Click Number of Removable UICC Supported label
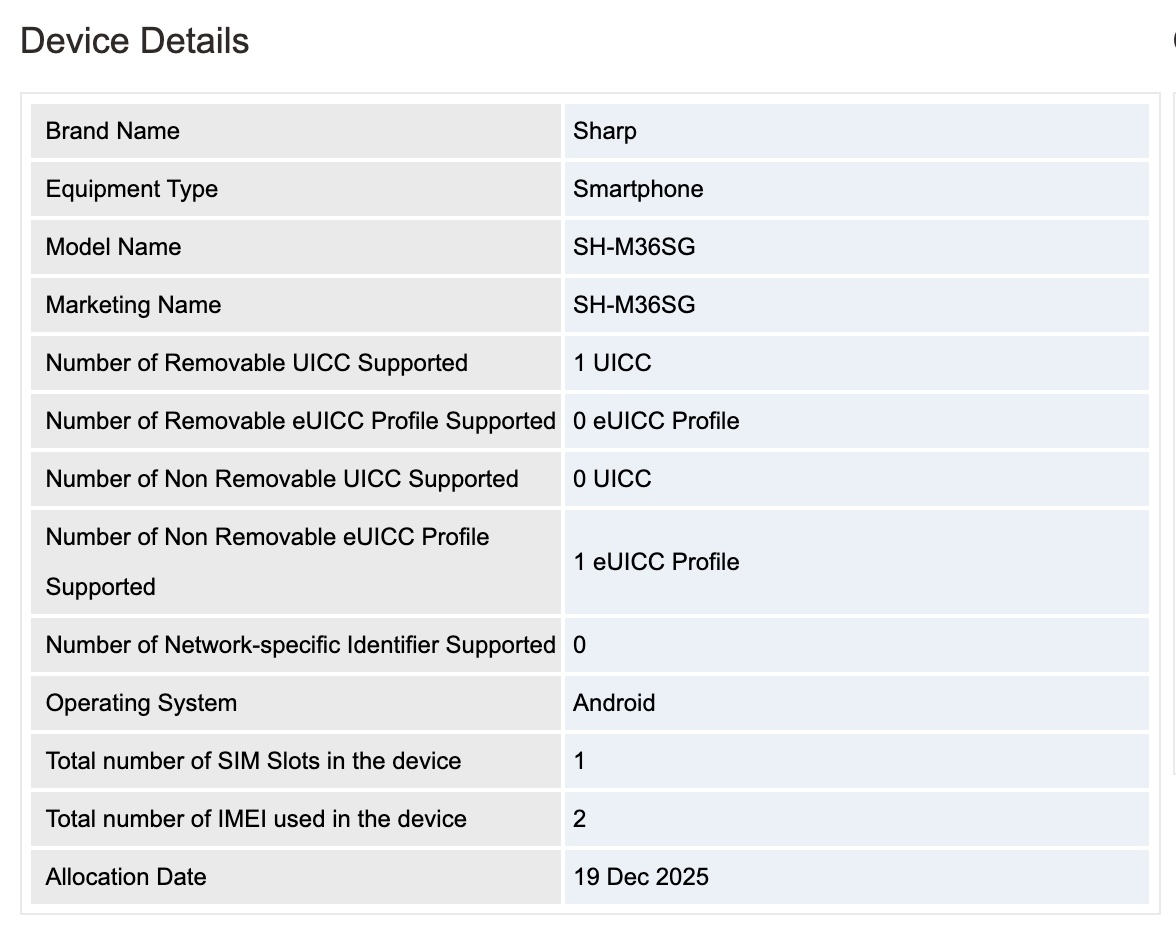The height and width of the screenshot is (934, 1176). [257, 363]
